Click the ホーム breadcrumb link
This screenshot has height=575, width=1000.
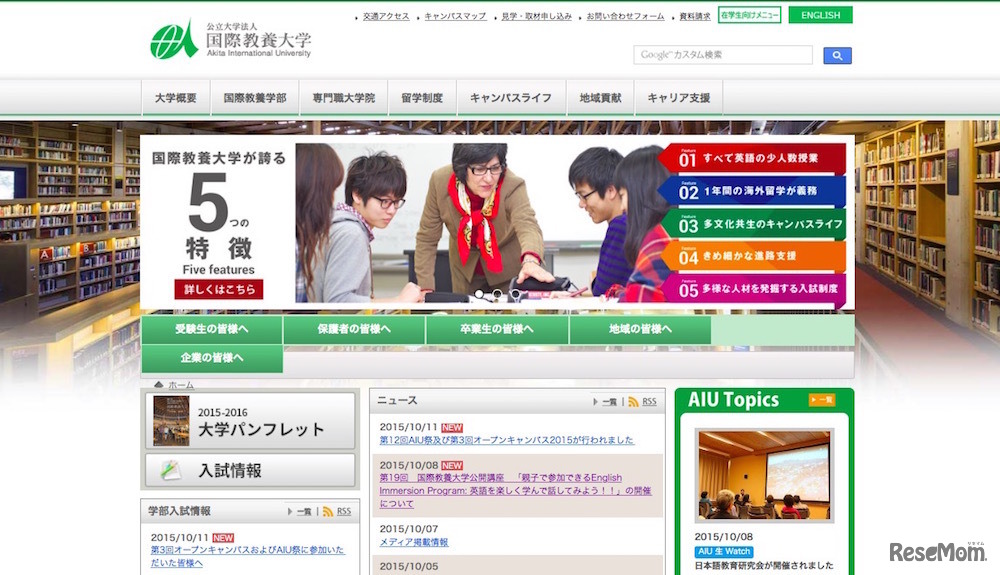(x=181, y=385)
